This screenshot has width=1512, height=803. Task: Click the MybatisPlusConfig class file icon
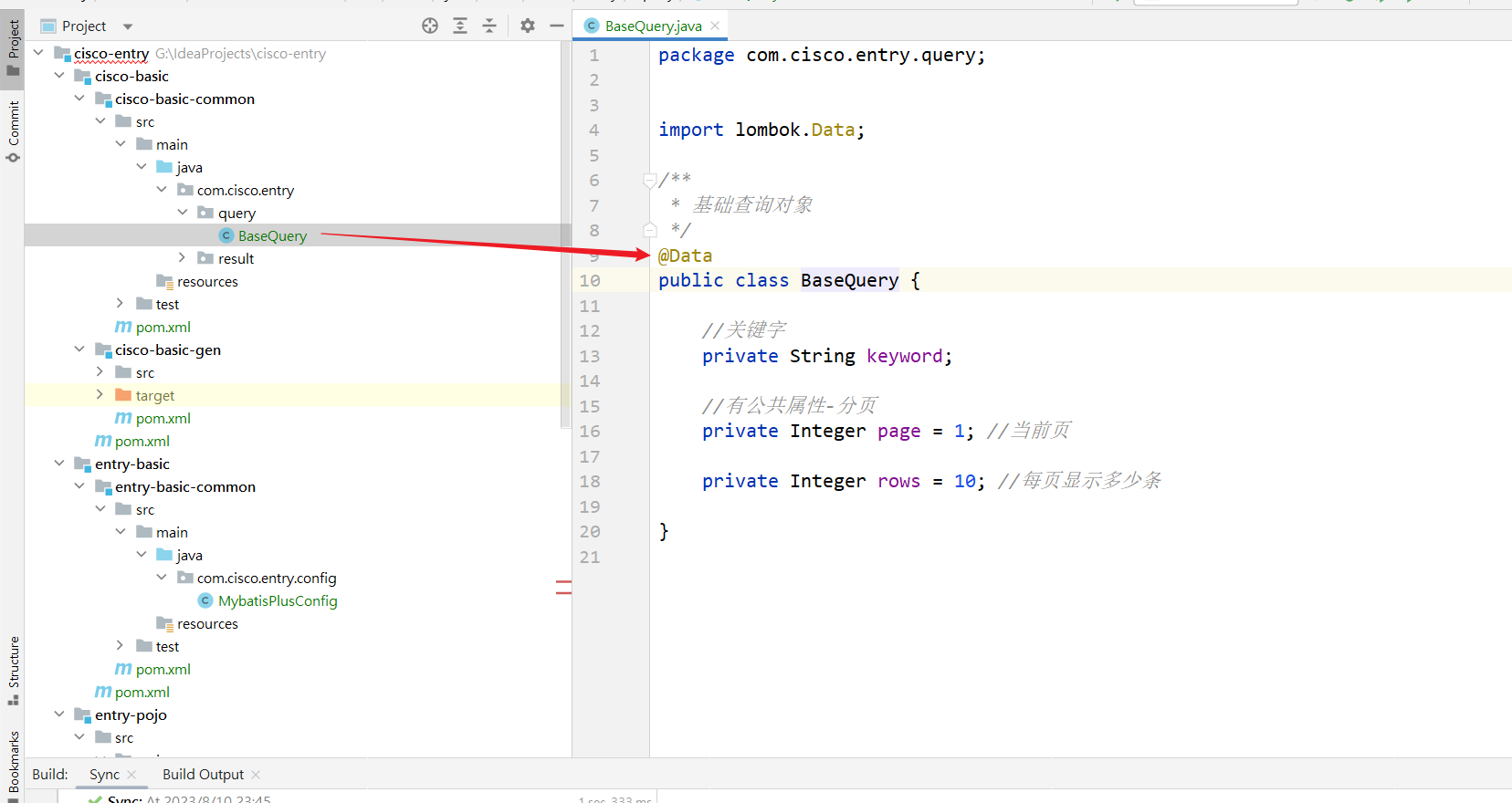coord(205,600)
